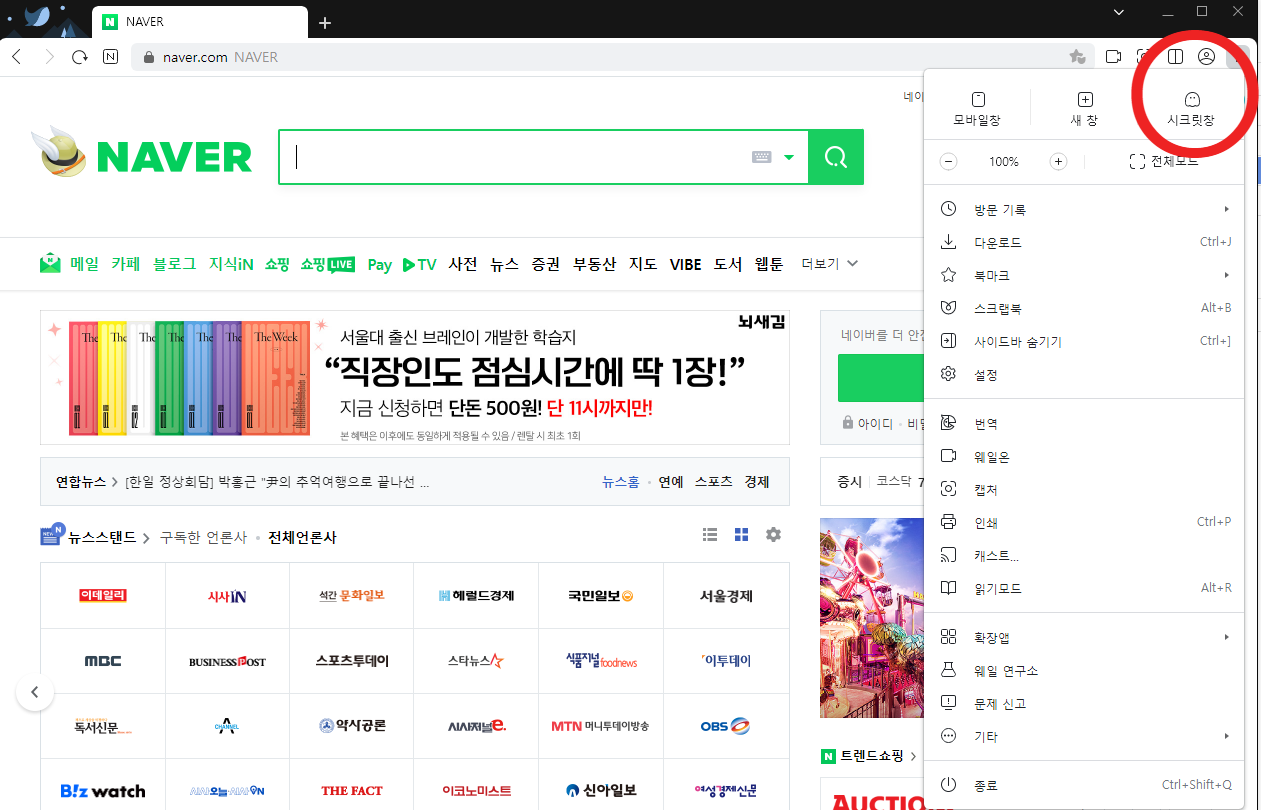This screenshot has height=810, width=1261.
Task: Select 문제 신고 in the menu
Action: tap(1085, 704)
